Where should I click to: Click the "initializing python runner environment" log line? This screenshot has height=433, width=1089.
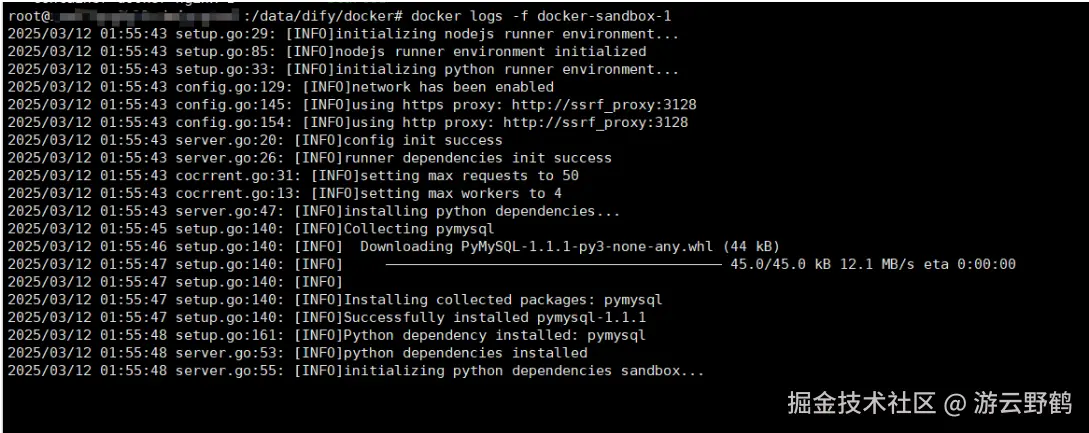tap(507, 69)
